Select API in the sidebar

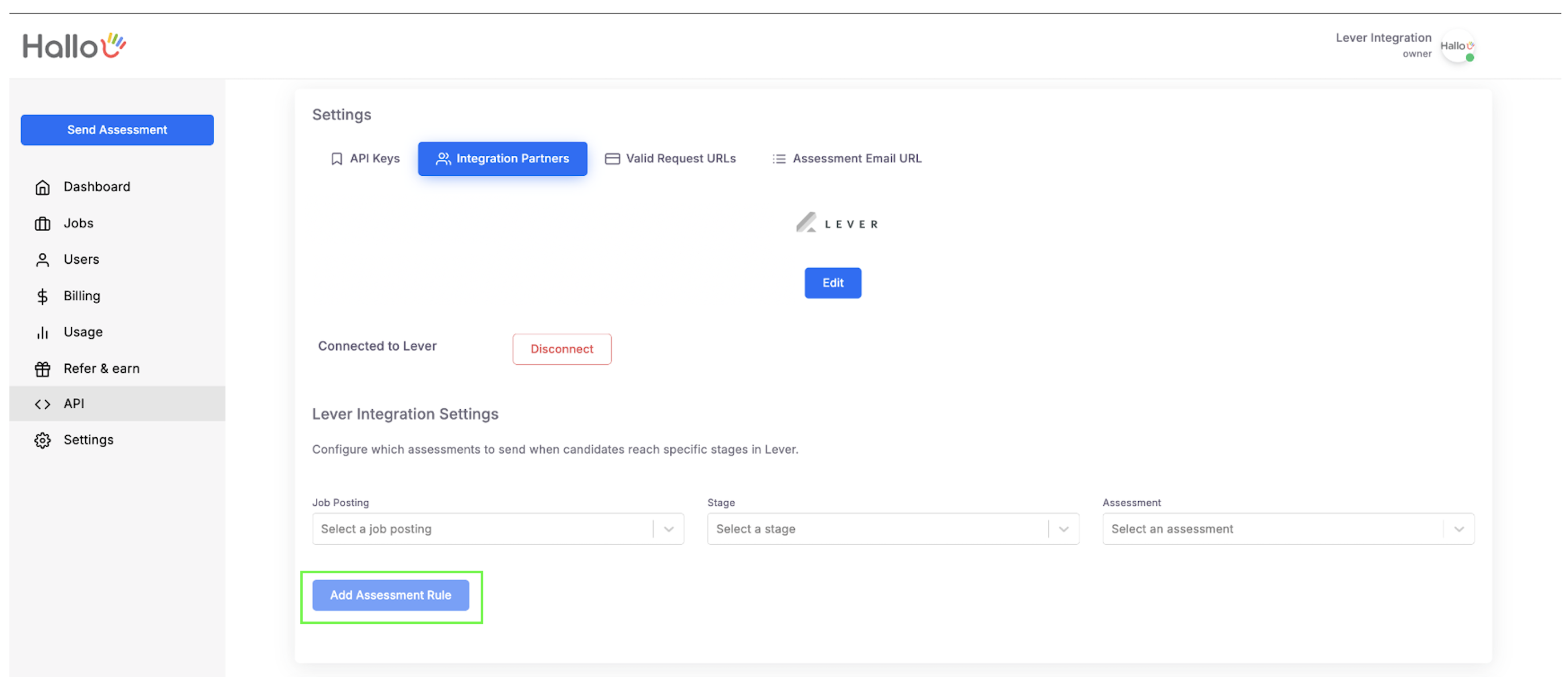pos(117,404)
